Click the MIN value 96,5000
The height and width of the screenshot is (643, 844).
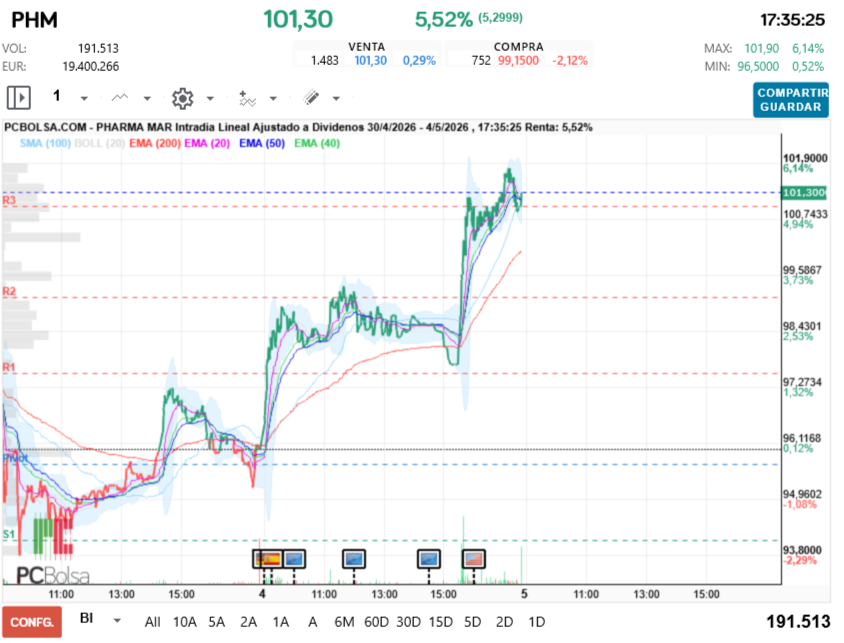[x=758, y=66]
